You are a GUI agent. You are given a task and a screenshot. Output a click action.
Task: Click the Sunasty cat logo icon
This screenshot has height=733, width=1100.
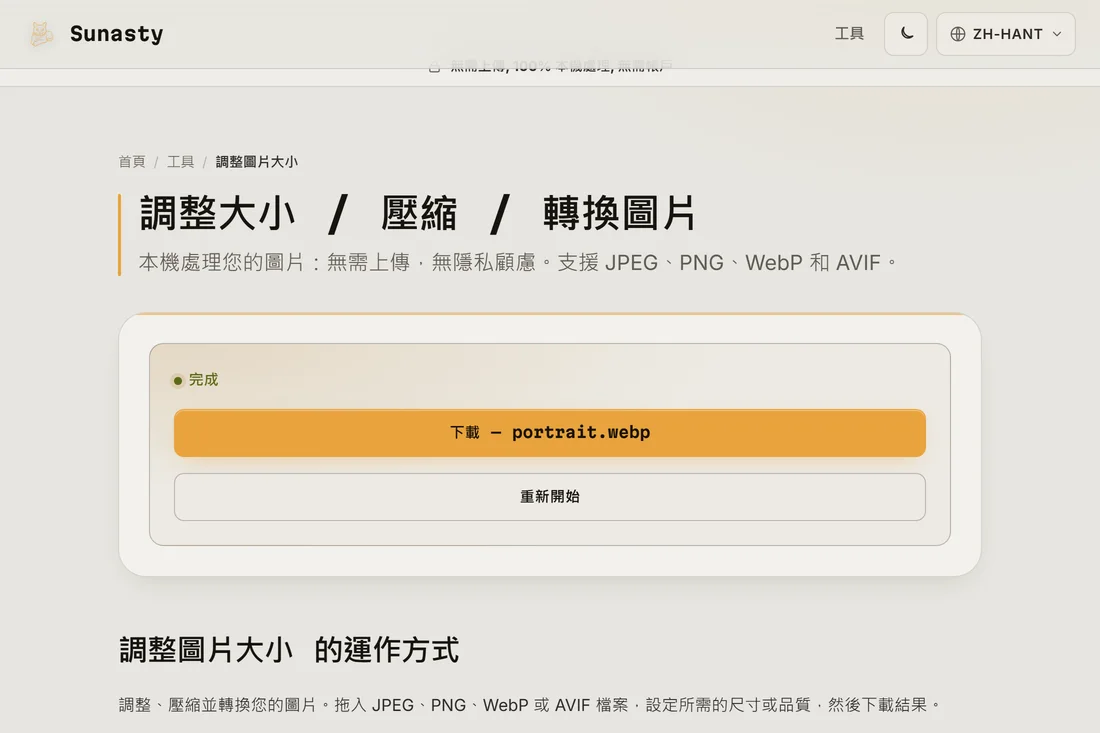pos(41,34)
